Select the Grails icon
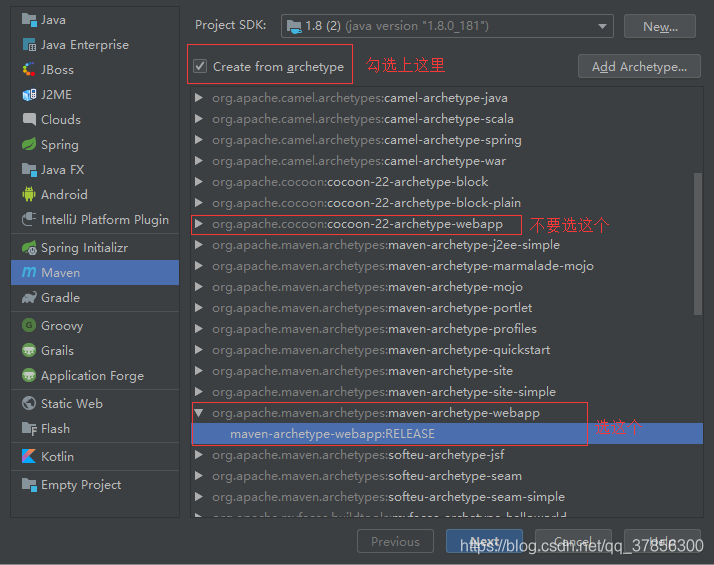Image resolution: width=714 pixels, height=565 pixels. tap(29, 351)
